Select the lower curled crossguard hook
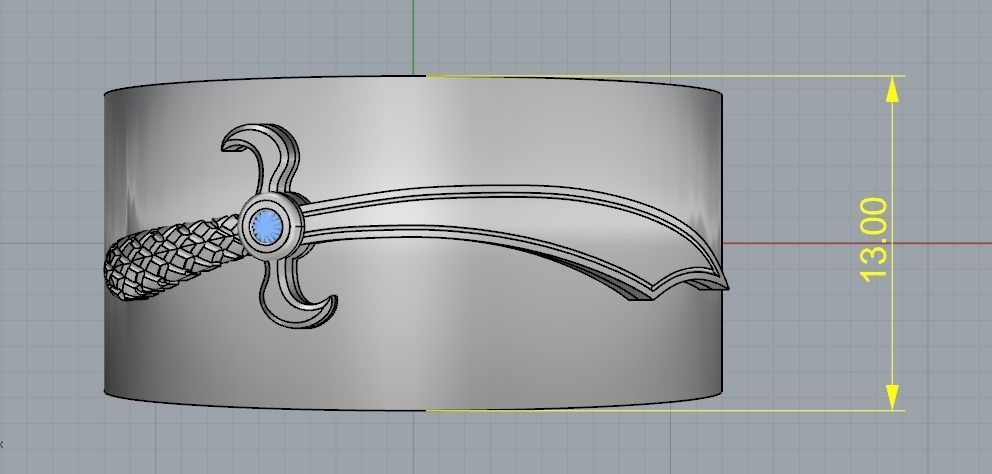 coord(297,293)
